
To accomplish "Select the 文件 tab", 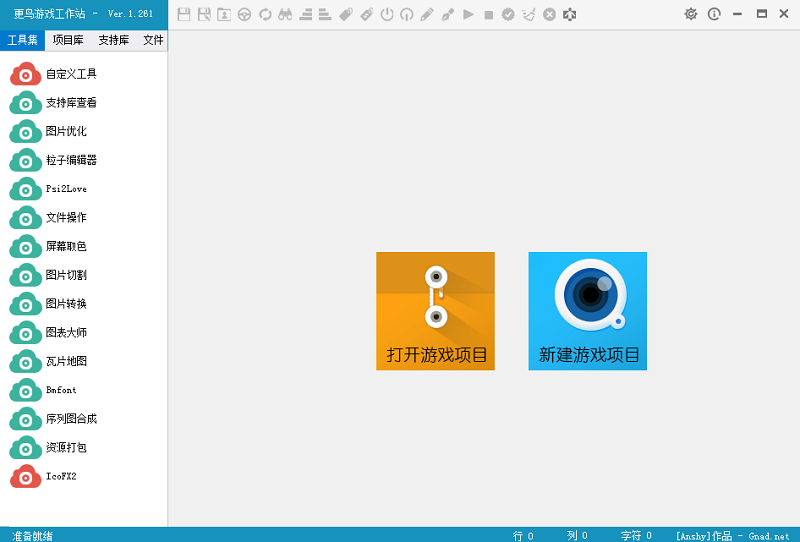I will 153,40.
